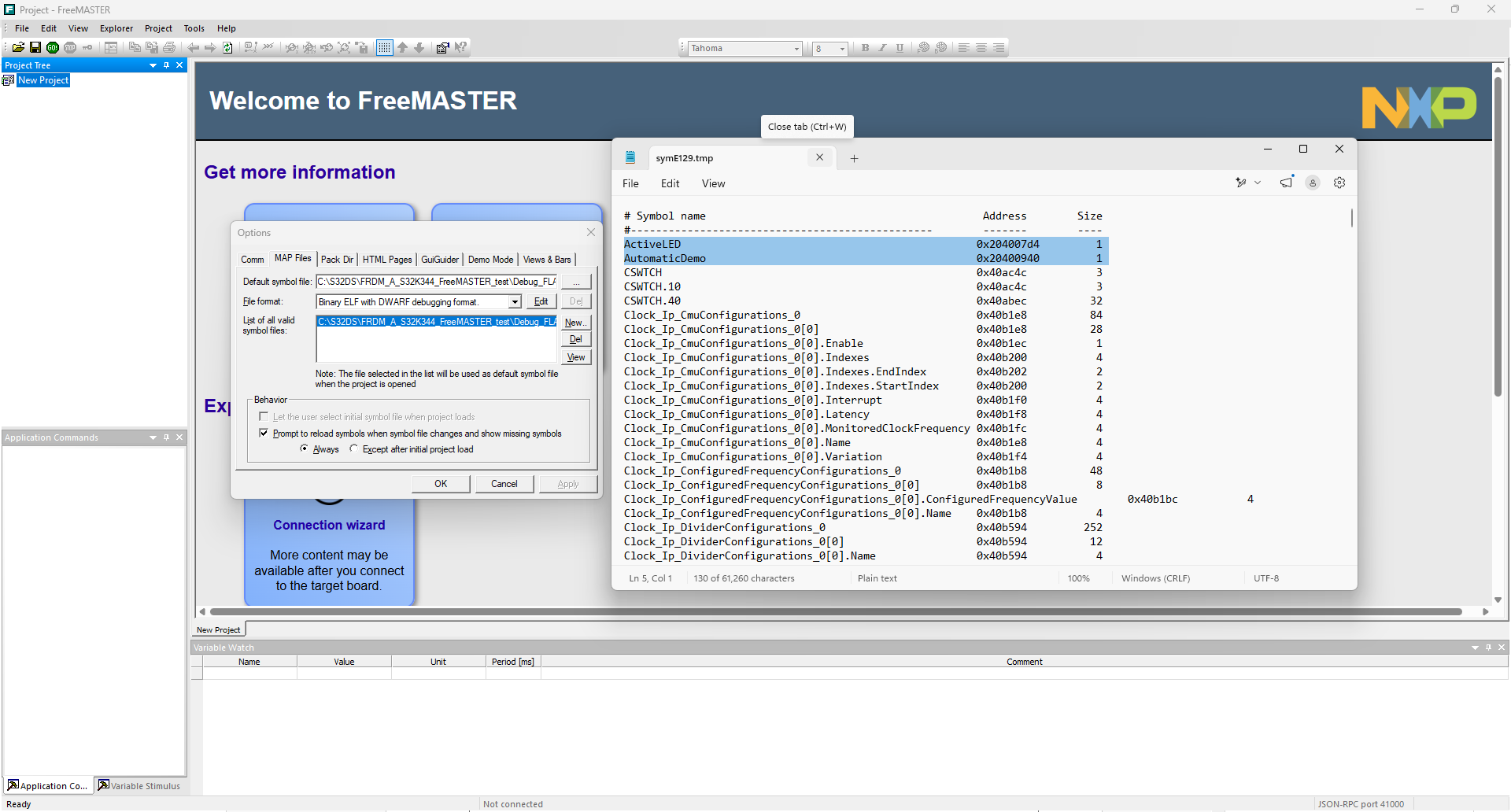Select the Always radio button
Screen dimensions: 1511x812
[x=304, y=449]
